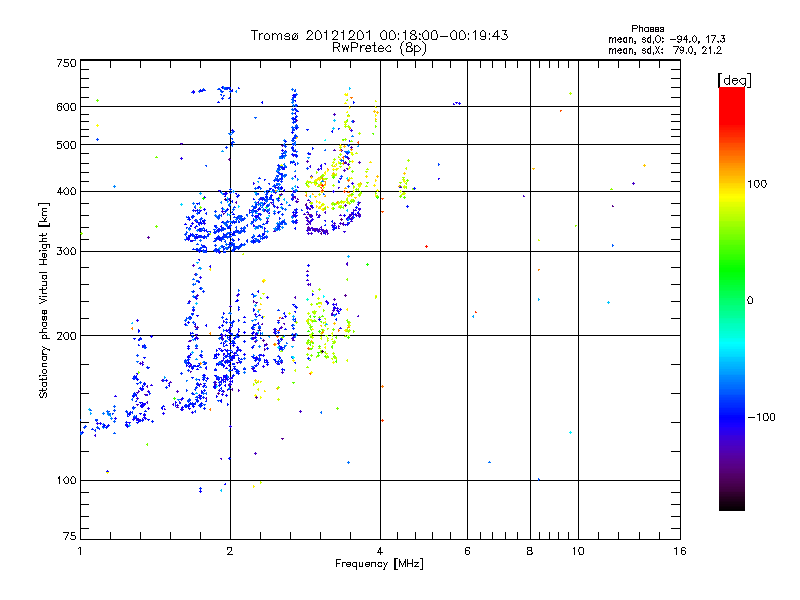The width and height of the screenshot is (800, 600).
Task: Click the colorbar tick label '-100'
Action: click(761, 417)
